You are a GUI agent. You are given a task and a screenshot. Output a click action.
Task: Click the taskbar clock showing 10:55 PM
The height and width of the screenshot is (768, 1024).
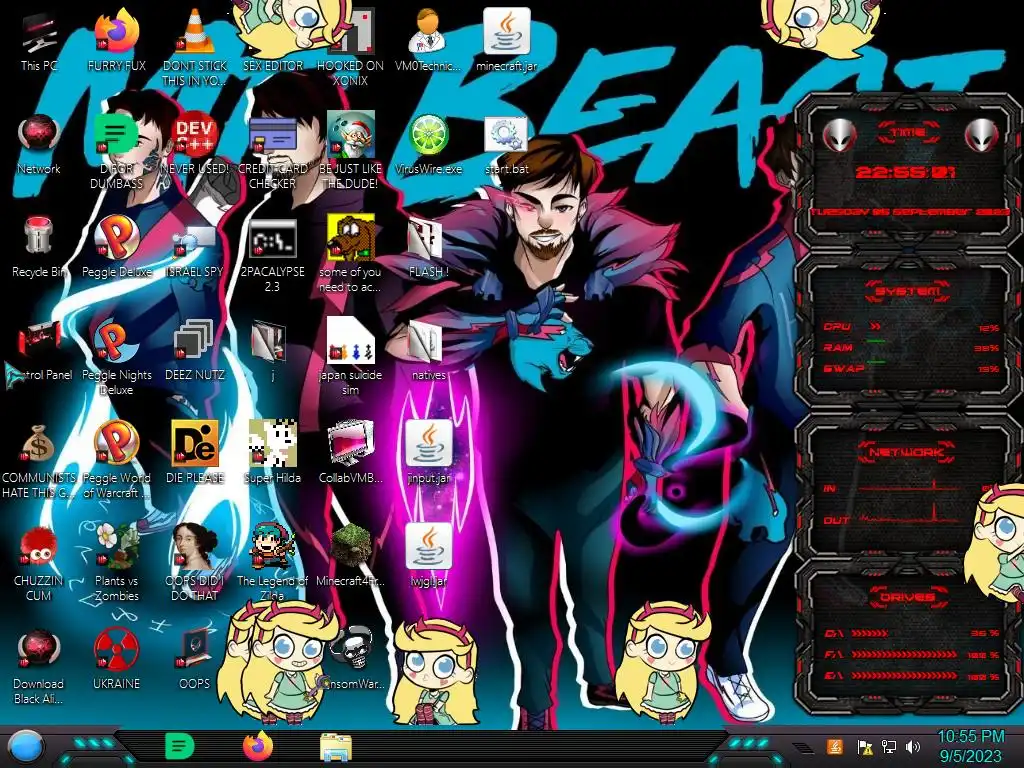click(970, 746)
